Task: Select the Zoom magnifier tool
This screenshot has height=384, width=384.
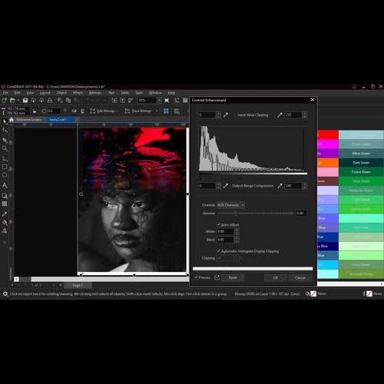Action: 4,148
